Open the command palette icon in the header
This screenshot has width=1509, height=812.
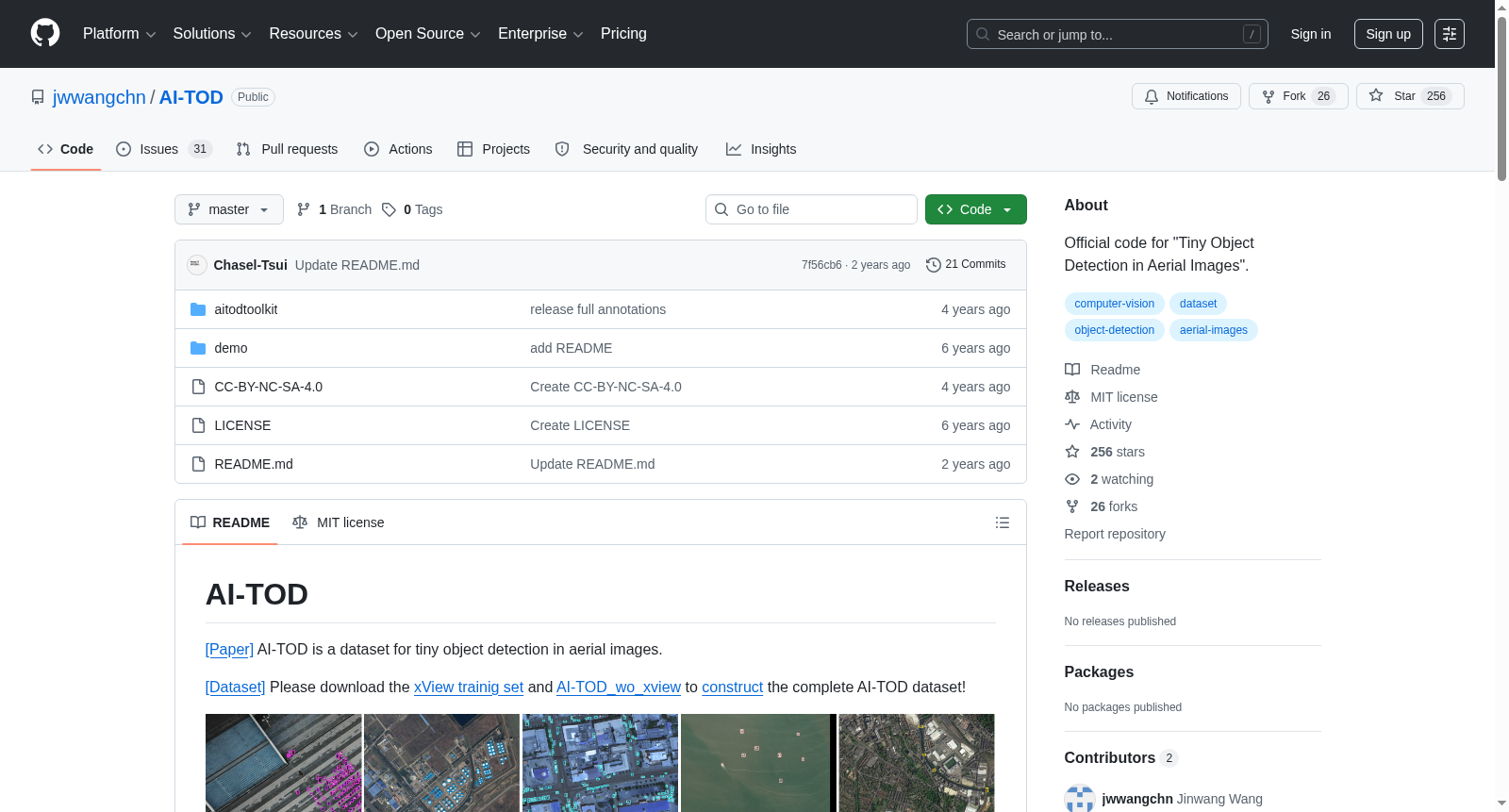tap(1450, 34)
